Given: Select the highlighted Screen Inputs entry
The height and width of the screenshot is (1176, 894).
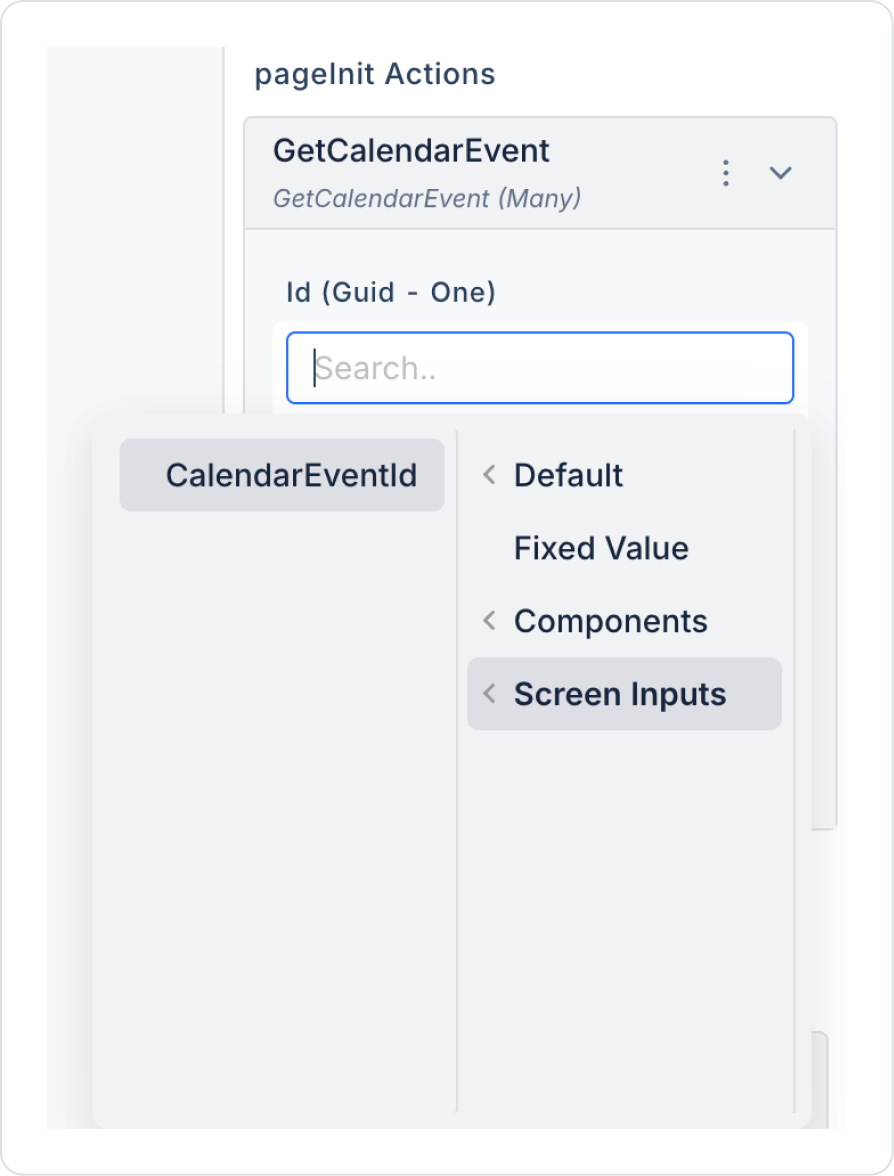Looking at the screenshot, I should (620, 694).
